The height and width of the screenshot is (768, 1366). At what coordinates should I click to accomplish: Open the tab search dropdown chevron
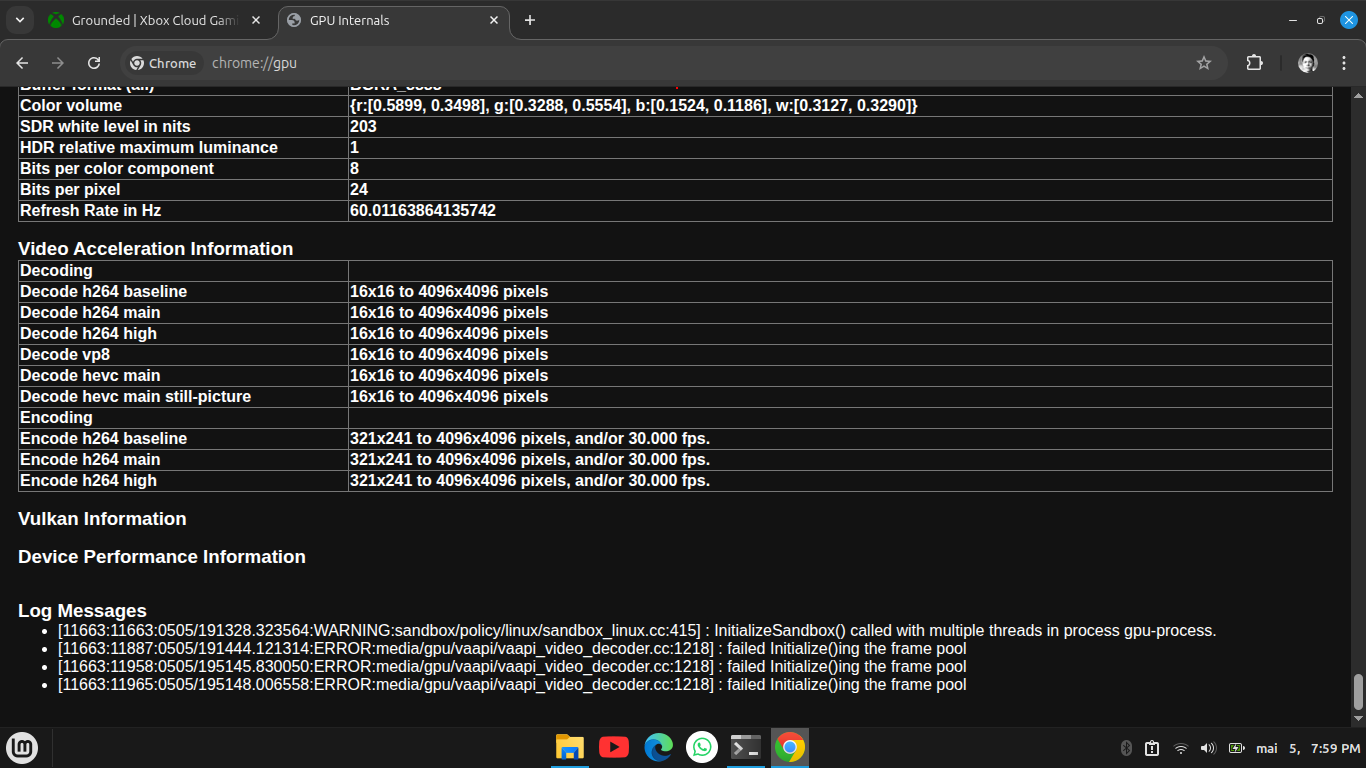(x=19, y=20)
